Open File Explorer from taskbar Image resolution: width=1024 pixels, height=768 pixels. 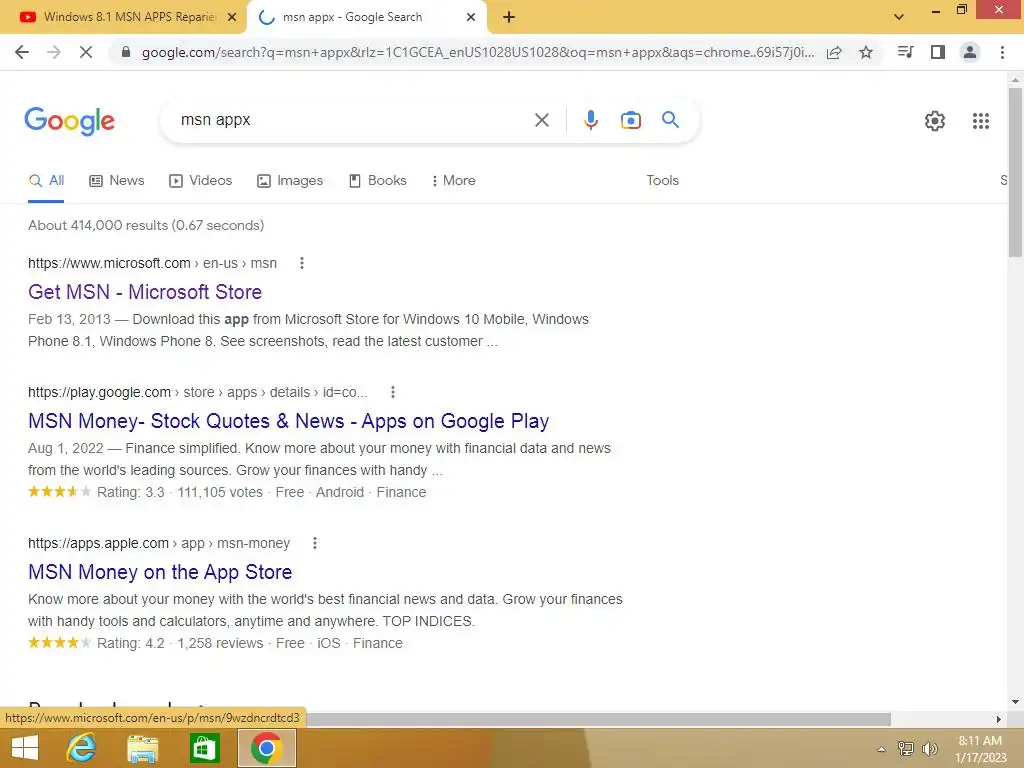142,748
